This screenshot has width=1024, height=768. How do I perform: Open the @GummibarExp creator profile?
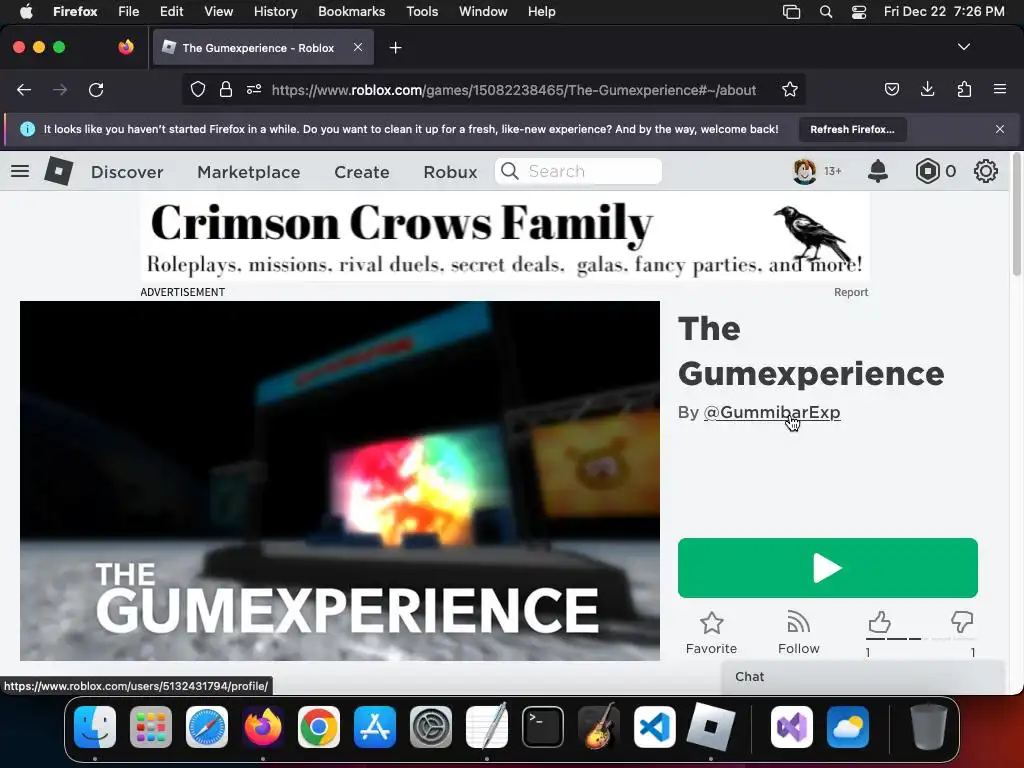tap(772, 412)
